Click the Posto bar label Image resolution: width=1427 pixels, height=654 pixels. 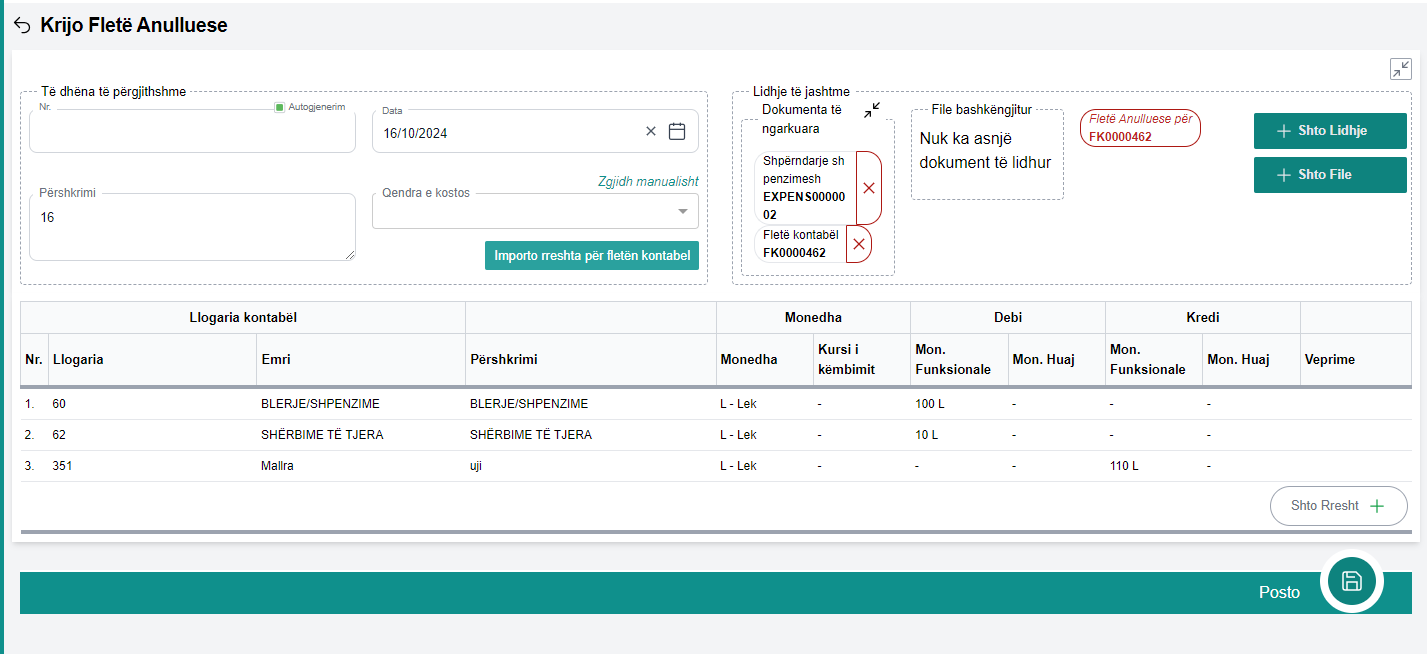point(1279,593)
